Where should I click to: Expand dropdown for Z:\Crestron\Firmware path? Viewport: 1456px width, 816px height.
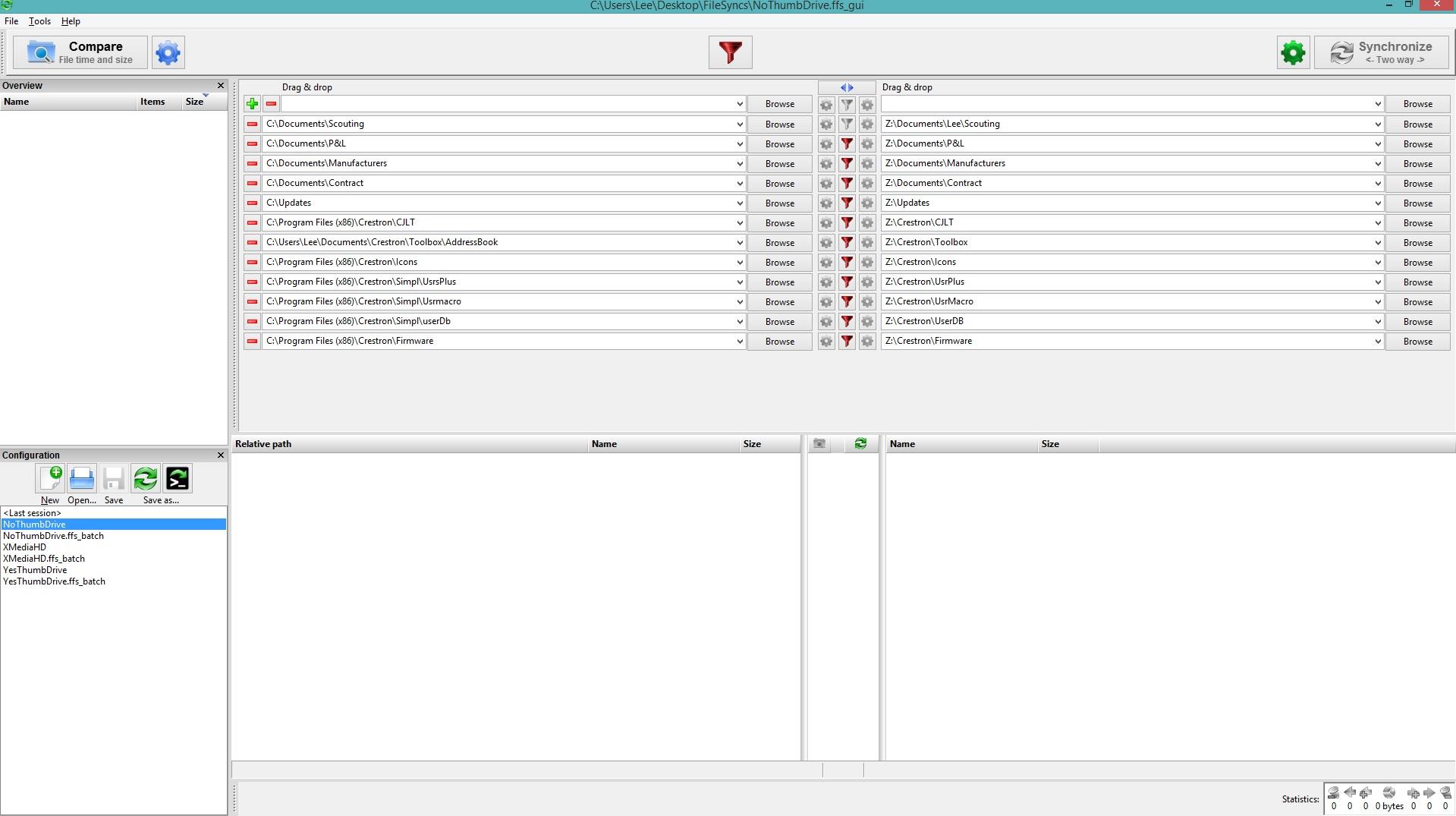point(1378,342)
